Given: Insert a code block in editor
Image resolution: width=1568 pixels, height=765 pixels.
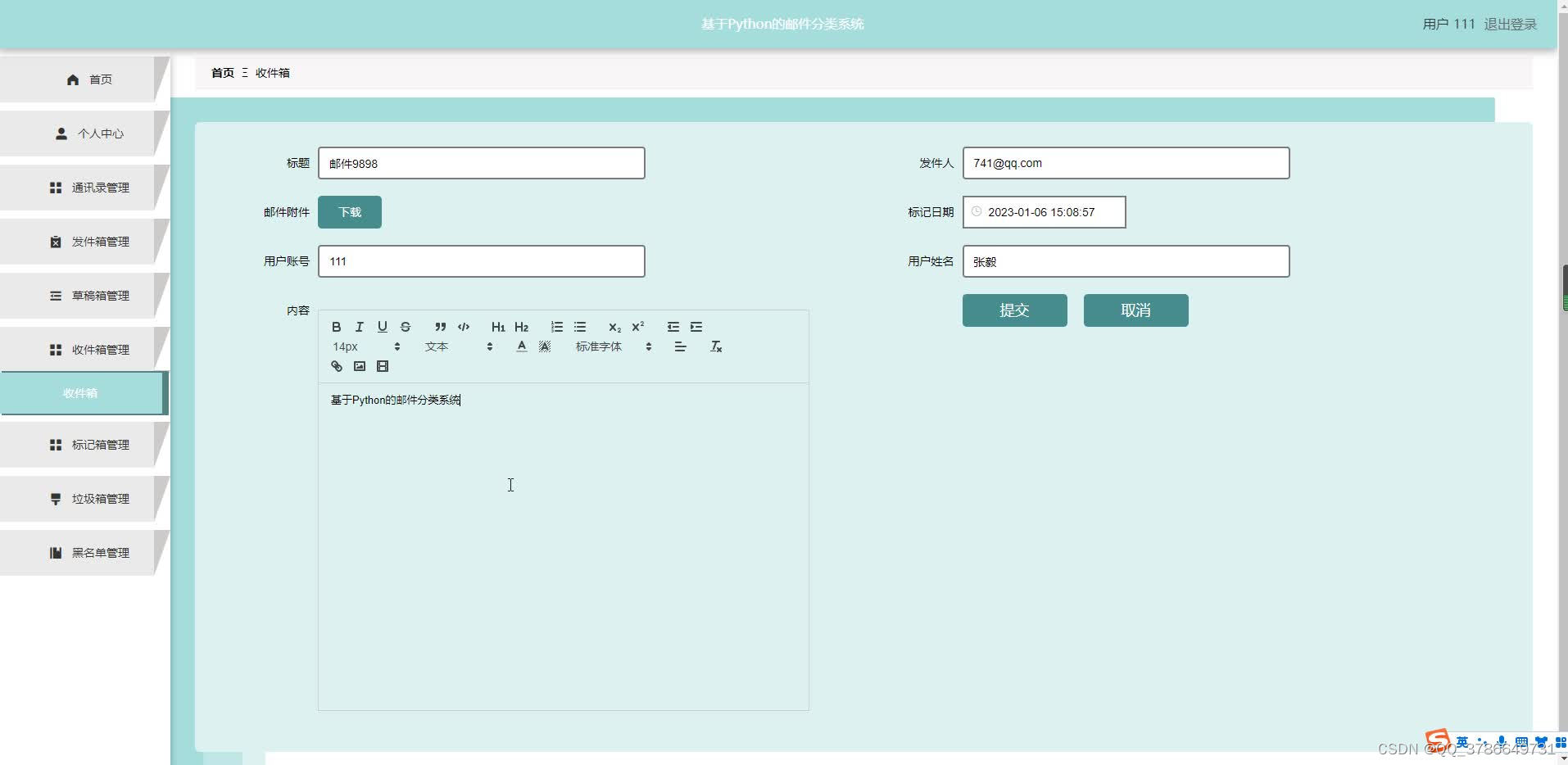Looking at the screenshot, I should tap(464, 327).
